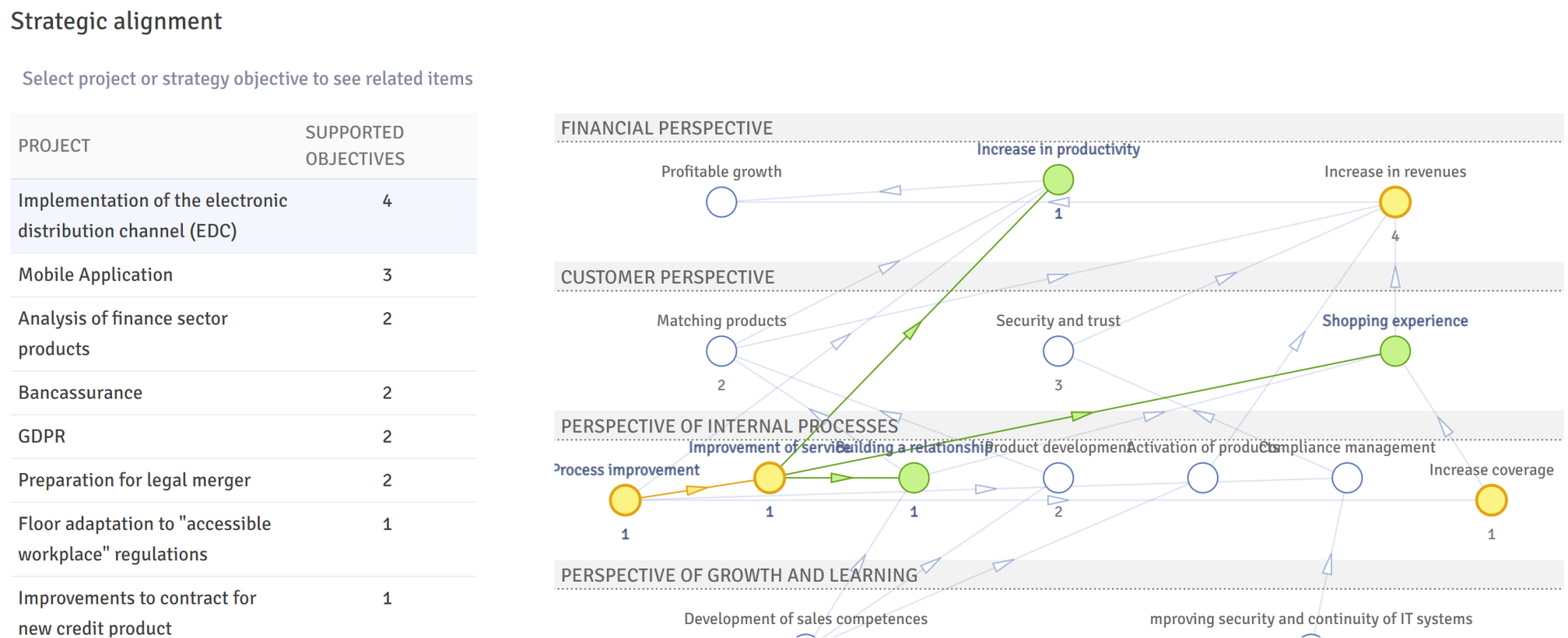Select the Profitable growth objective node
The image size is (1568, 638).
(721, 202)
